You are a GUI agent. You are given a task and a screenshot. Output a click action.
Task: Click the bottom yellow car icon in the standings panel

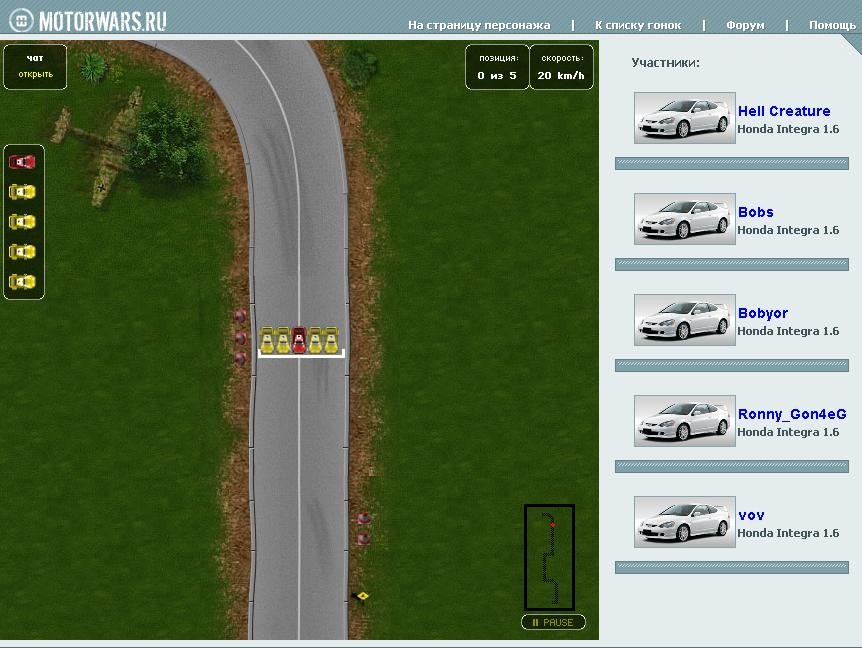23,282
